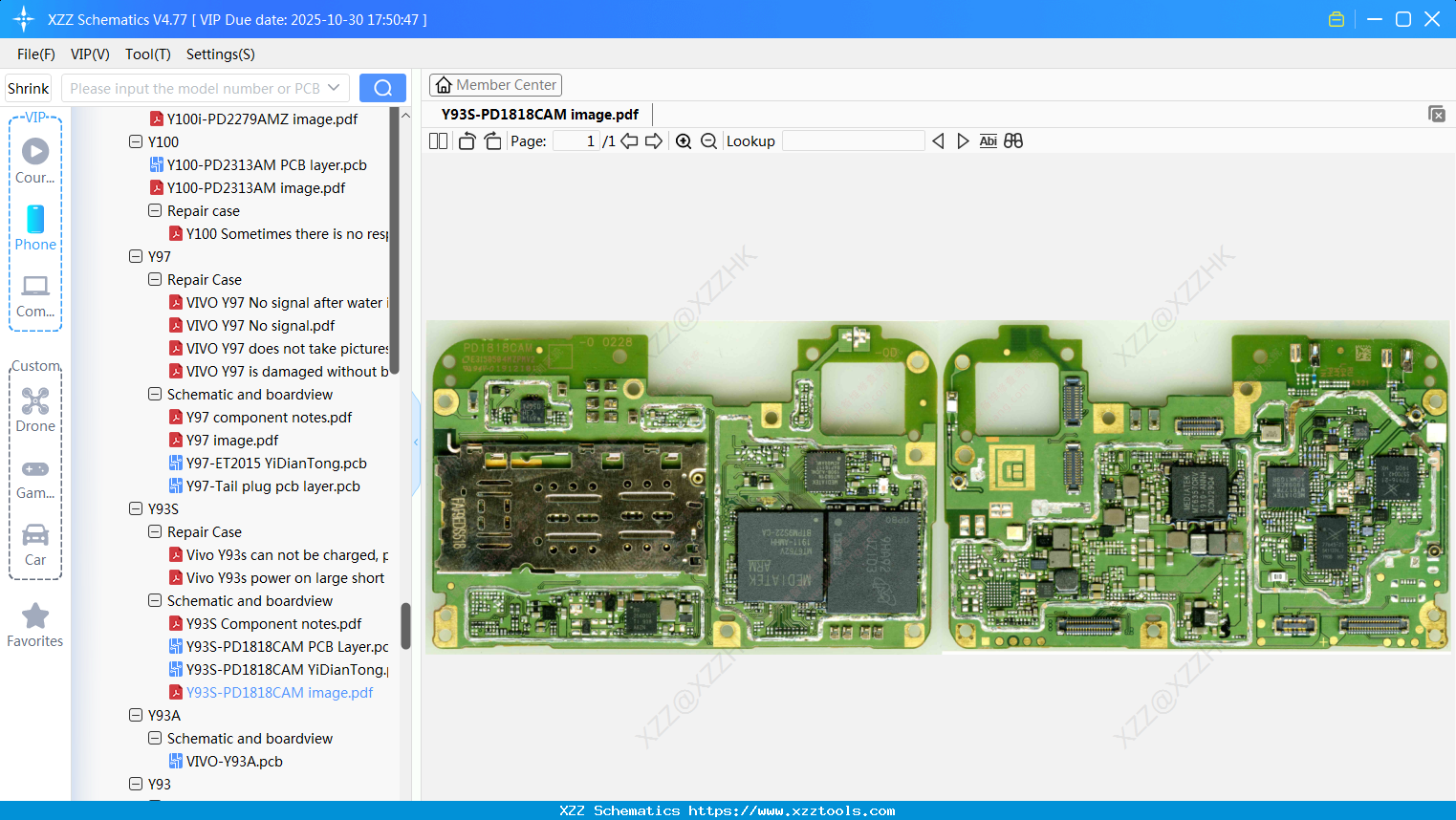This screenshot has width=1456, height=820.
Task: Collapse the Y93S tree node
Action: pos(136,509)
